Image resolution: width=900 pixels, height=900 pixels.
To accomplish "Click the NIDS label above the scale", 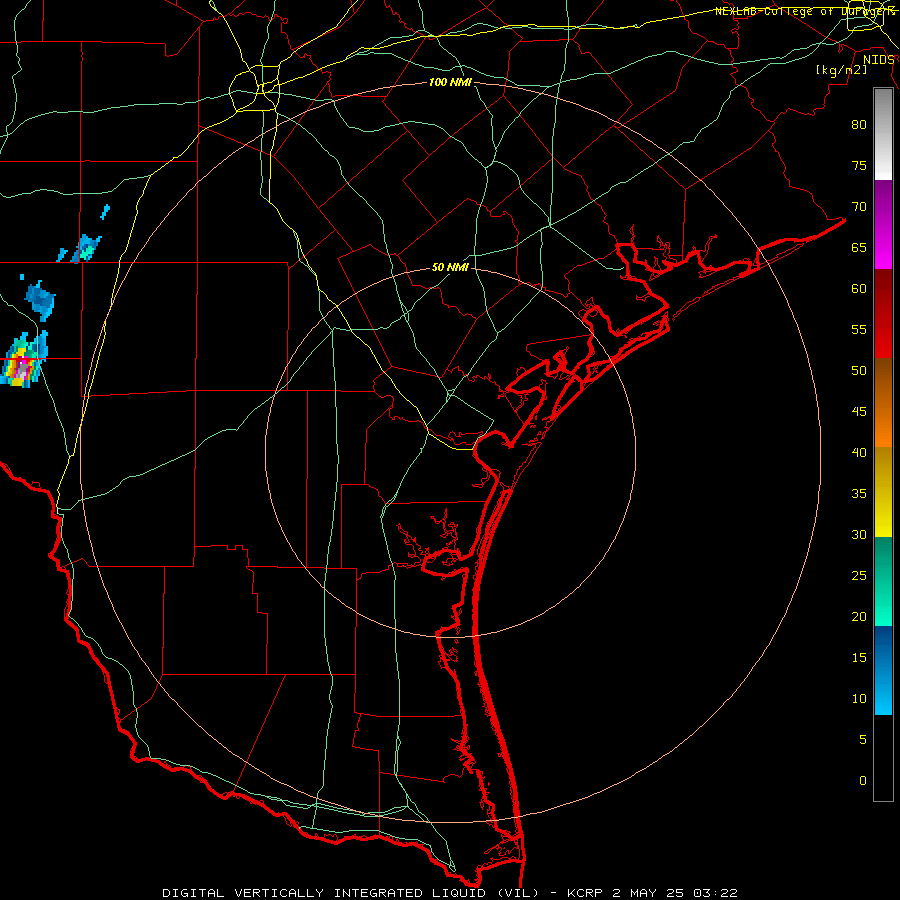I will [x=878, y=60].
